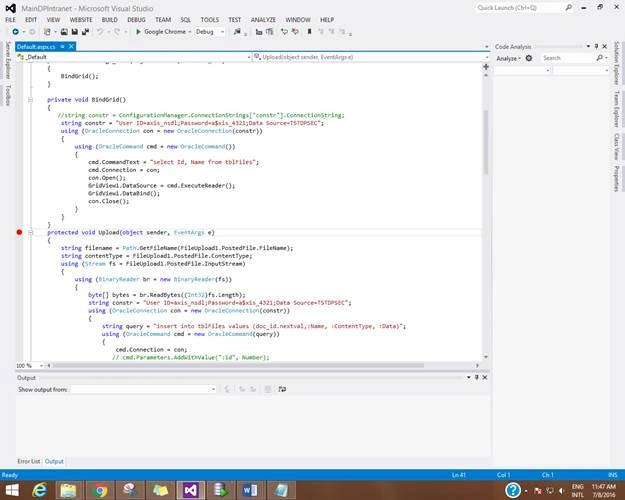Remove breakpoint on the Upload method line
Image resolution: width=625 pixels, height=500 pixels.
coord(19,232)
